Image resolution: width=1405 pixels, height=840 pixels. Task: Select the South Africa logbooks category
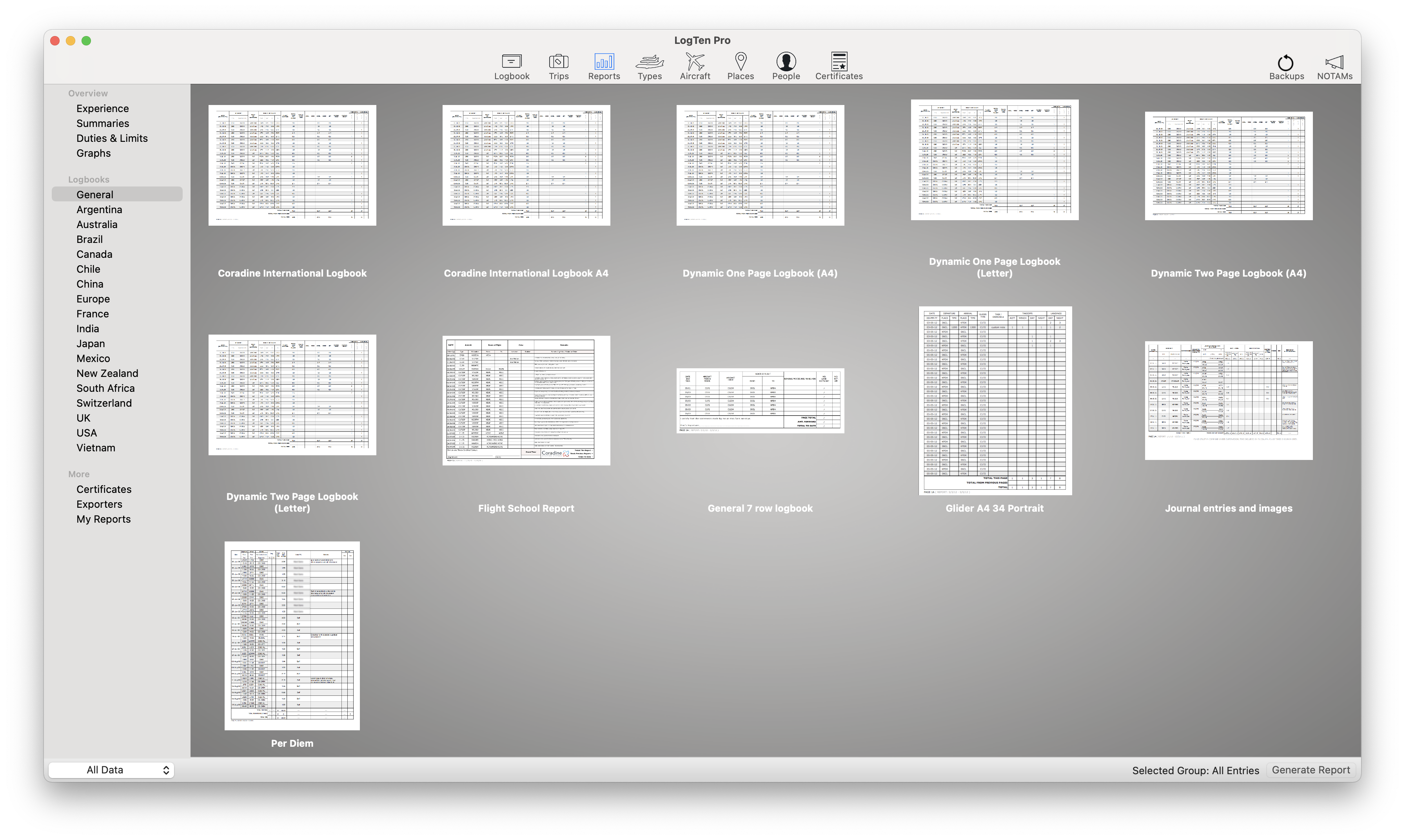click(105, 388)
